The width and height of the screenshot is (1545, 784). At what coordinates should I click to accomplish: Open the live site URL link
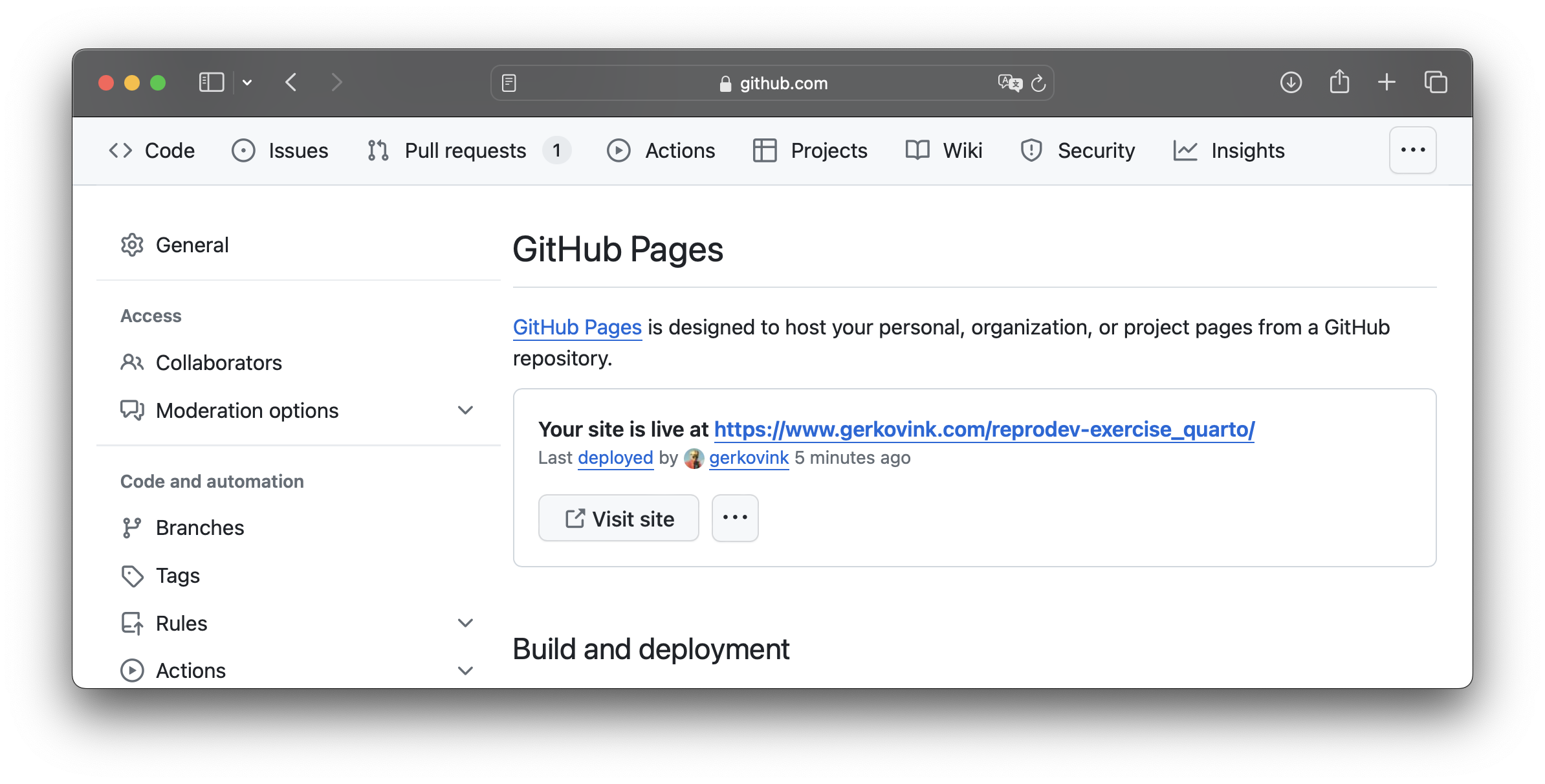(984, 429)
